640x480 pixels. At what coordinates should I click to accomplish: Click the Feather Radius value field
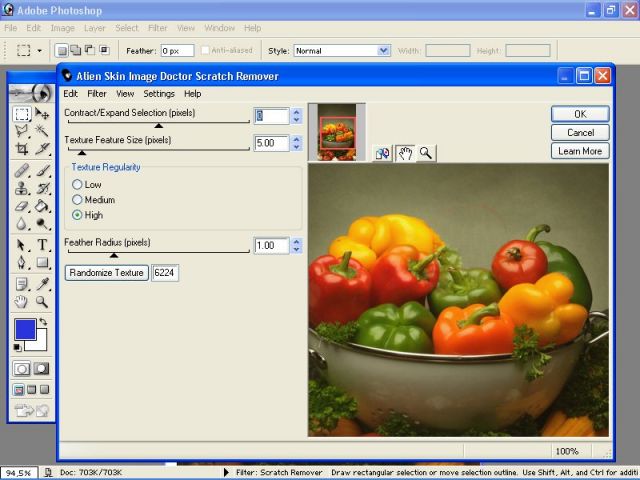point(271,246)
